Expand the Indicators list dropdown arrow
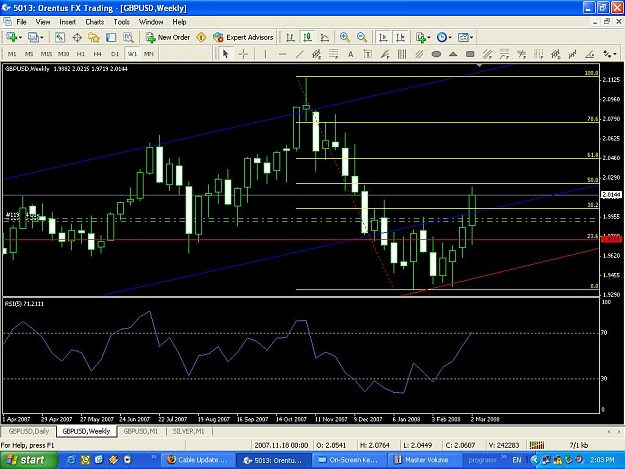 (428, 38)
